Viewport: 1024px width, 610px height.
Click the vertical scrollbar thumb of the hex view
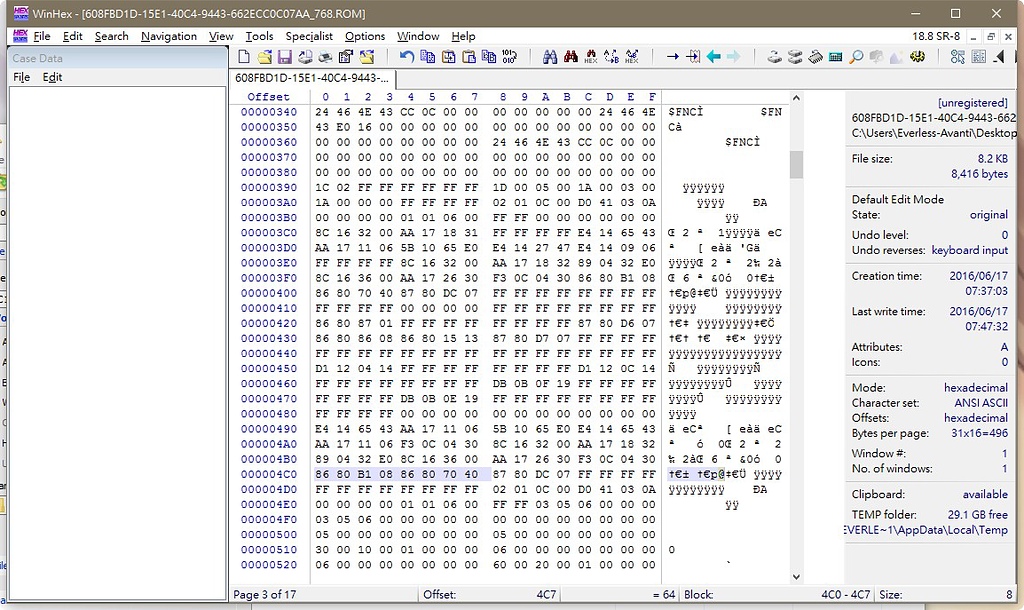click(x=796, y=165)
